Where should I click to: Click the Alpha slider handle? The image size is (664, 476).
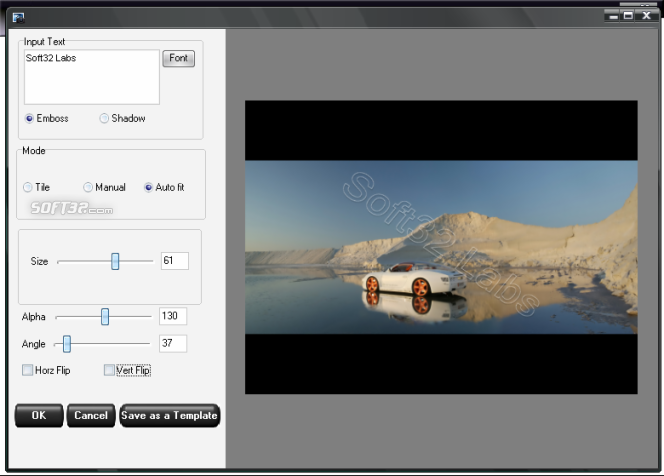pyautogui.click(x=105, y=316)
